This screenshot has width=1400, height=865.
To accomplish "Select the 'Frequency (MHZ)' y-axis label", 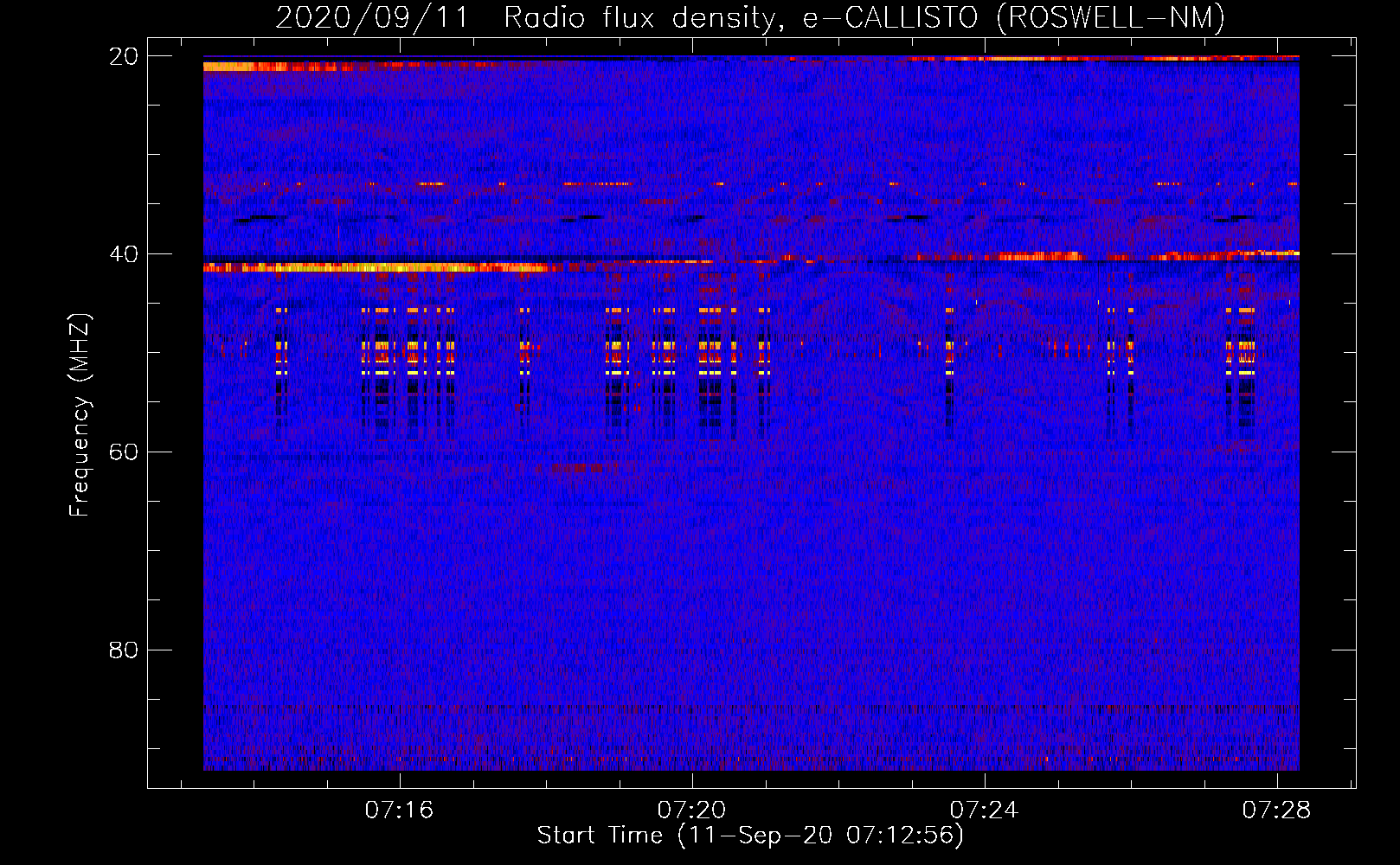I will click(80, 415).
